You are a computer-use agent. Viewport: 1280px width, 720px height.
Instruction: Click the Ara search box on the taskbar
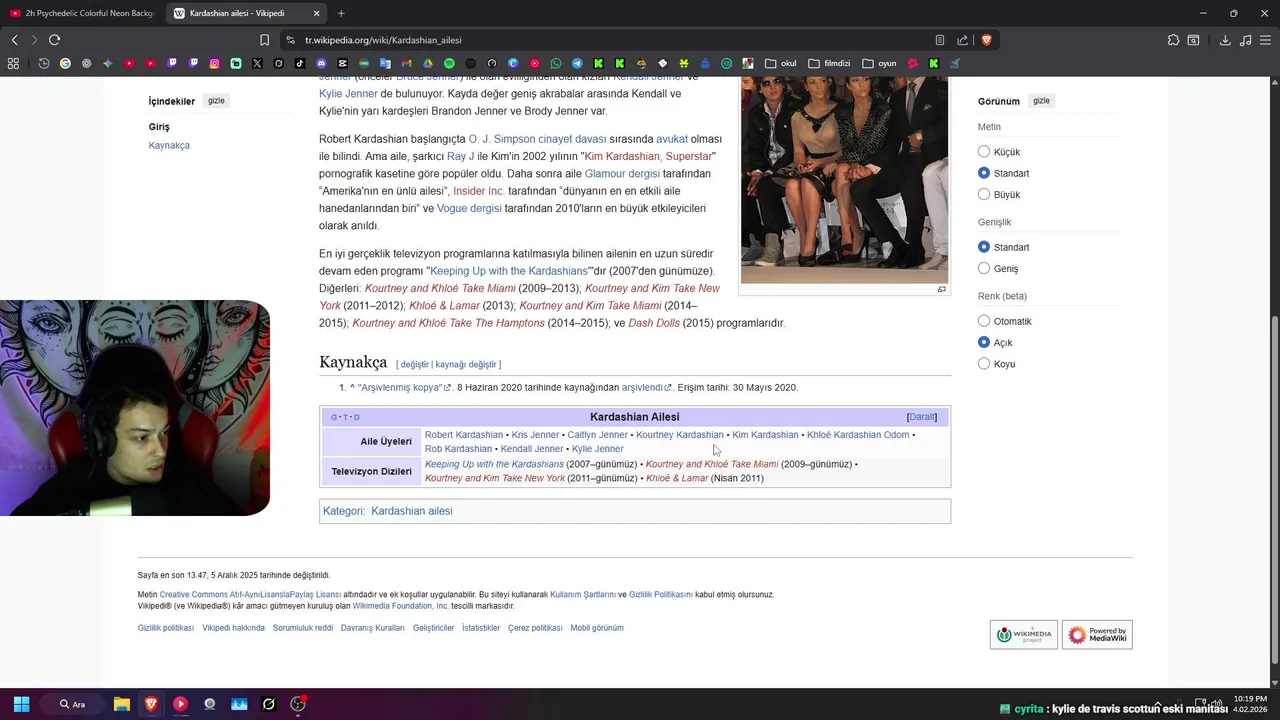pyautogui.click(x=73, y=704)
